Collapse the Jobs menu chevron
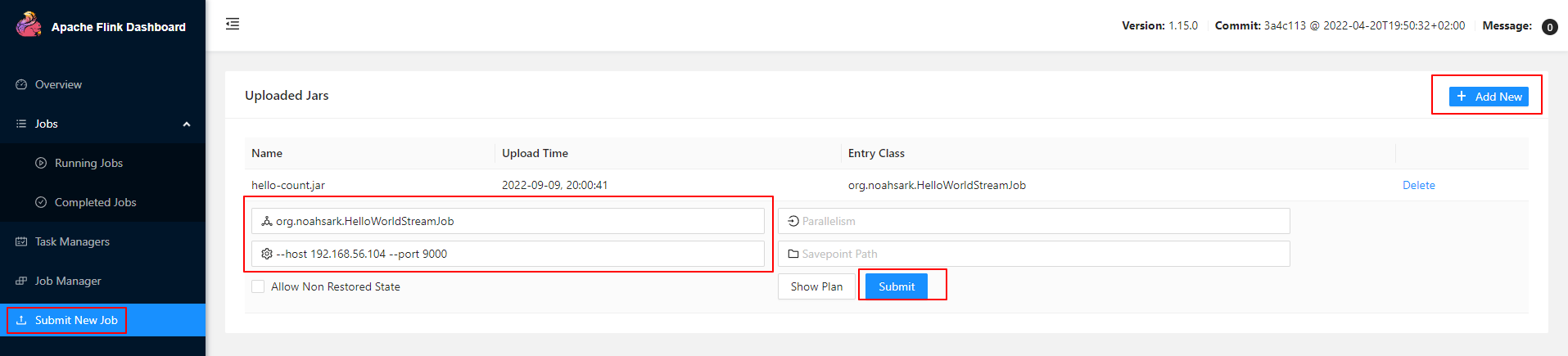 point(187,124)
